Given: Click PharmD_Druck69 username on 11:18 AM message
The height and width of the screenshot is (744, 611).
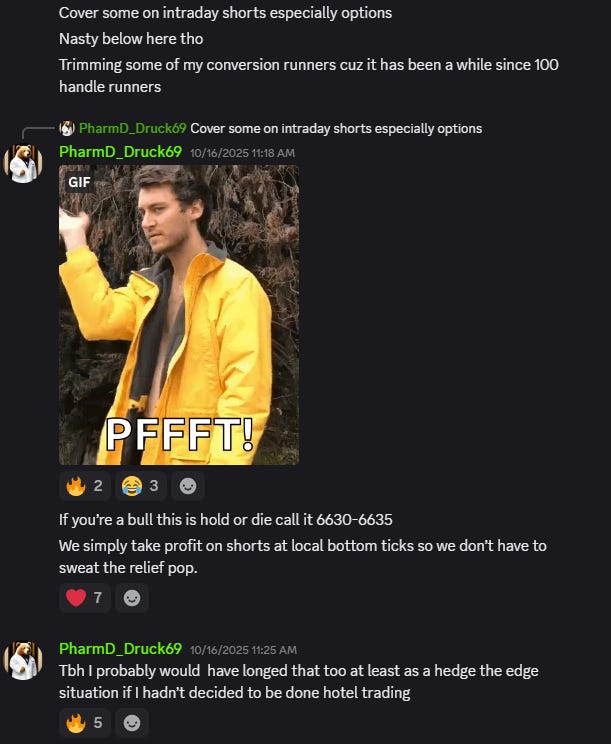Looking at the screenshot, I should tap(120, 152).
